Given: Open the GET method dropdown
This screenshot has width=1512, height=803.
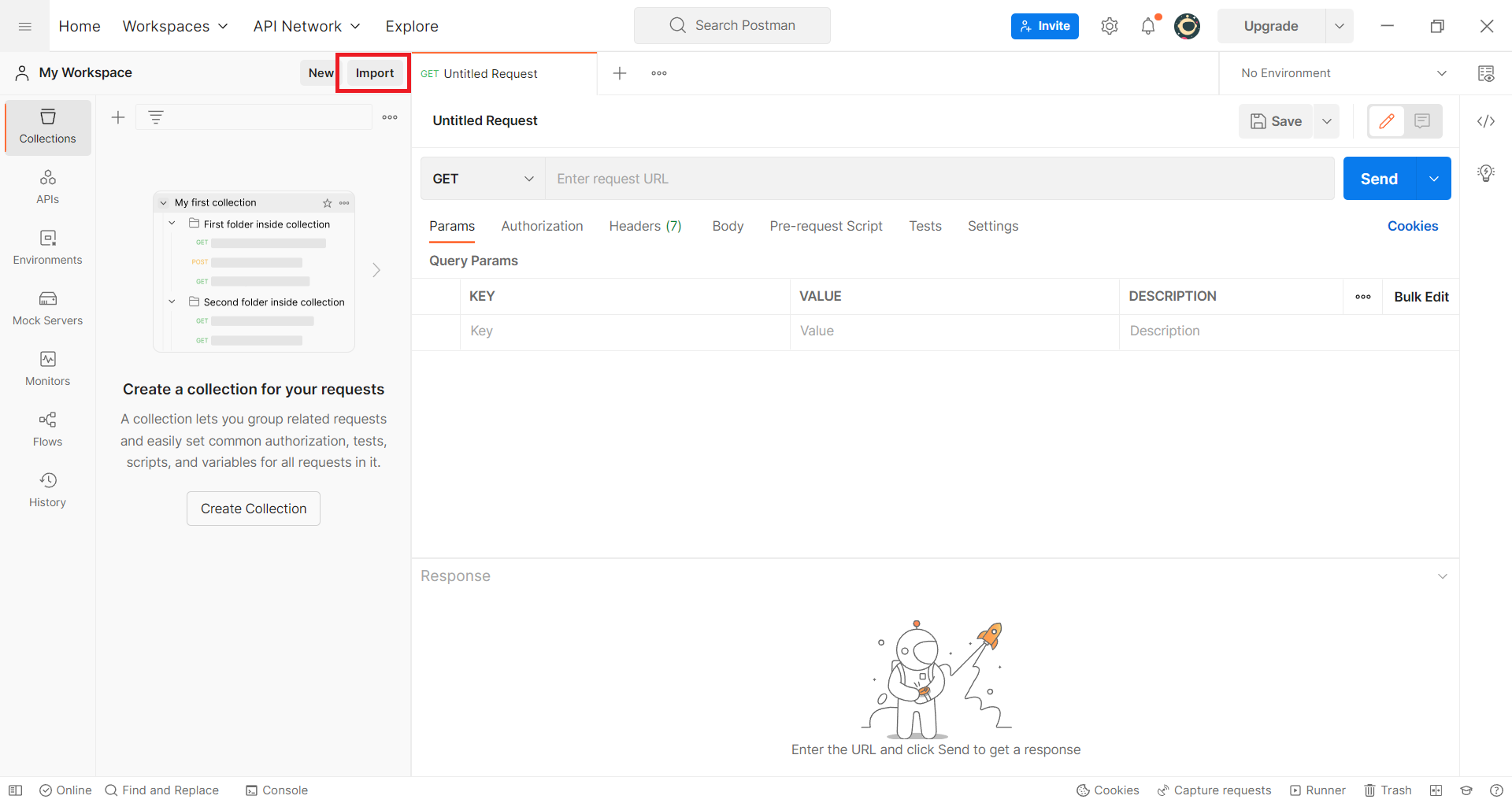Looking at the screenshot, I should (x=483, y=179).
